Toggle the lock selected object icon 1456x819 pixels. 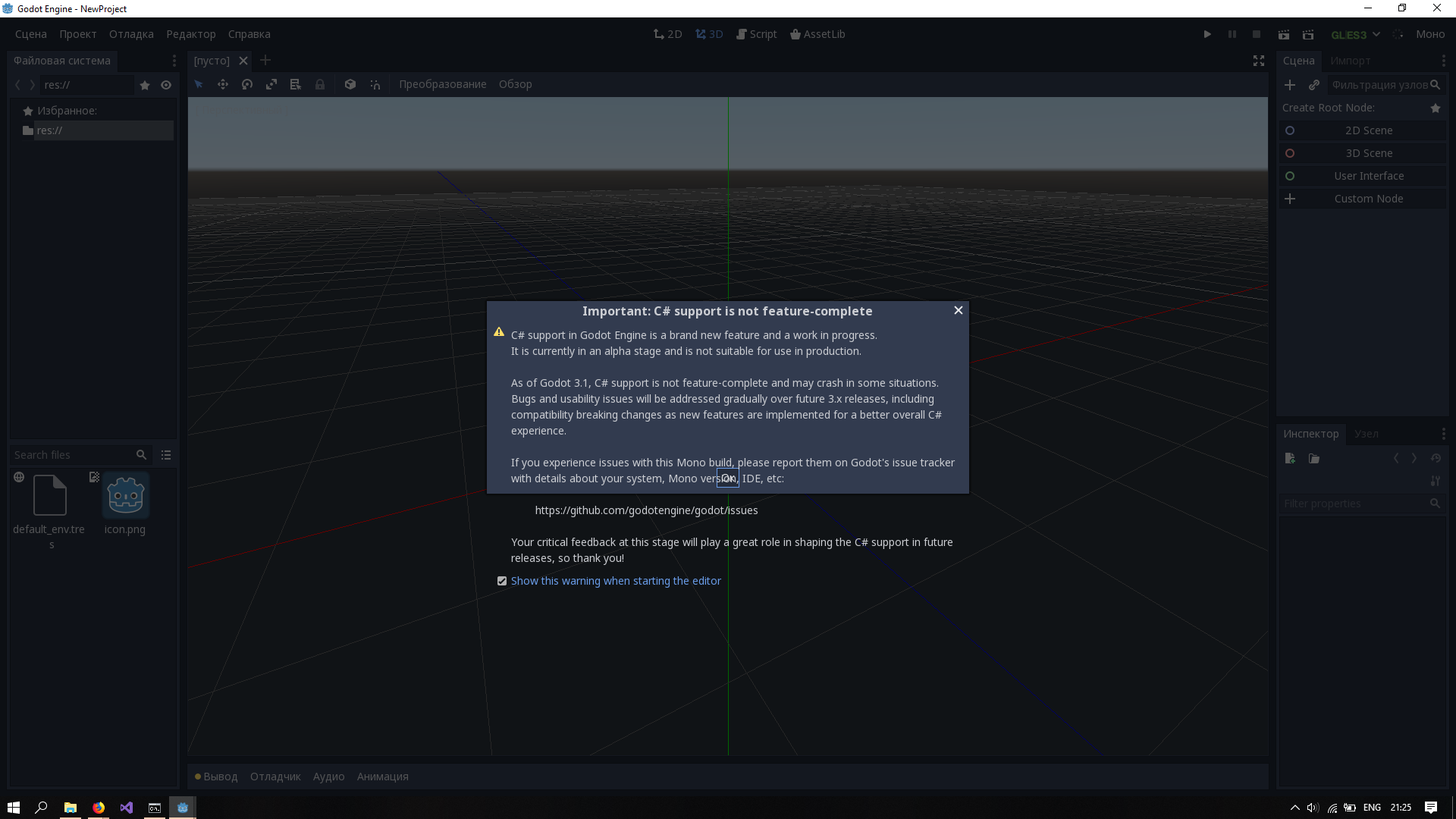[x=320, y=84]
